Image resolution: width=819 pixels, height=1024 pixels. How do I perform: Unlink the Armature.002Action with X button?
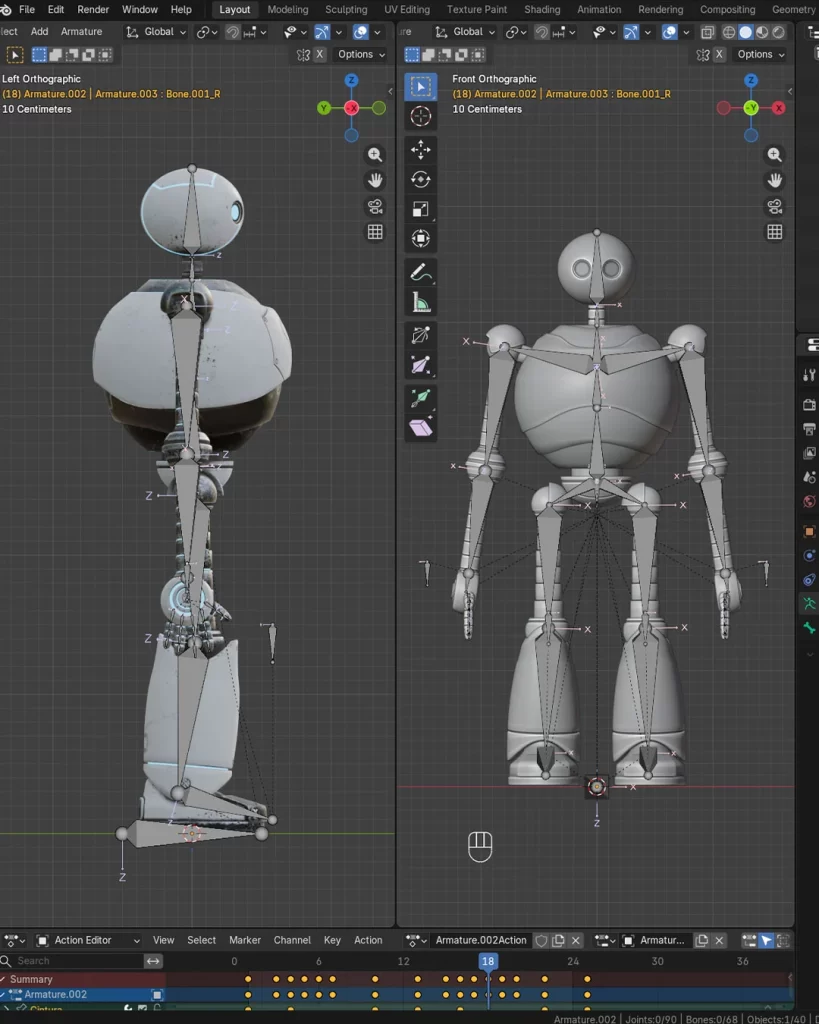coord(575,940)
